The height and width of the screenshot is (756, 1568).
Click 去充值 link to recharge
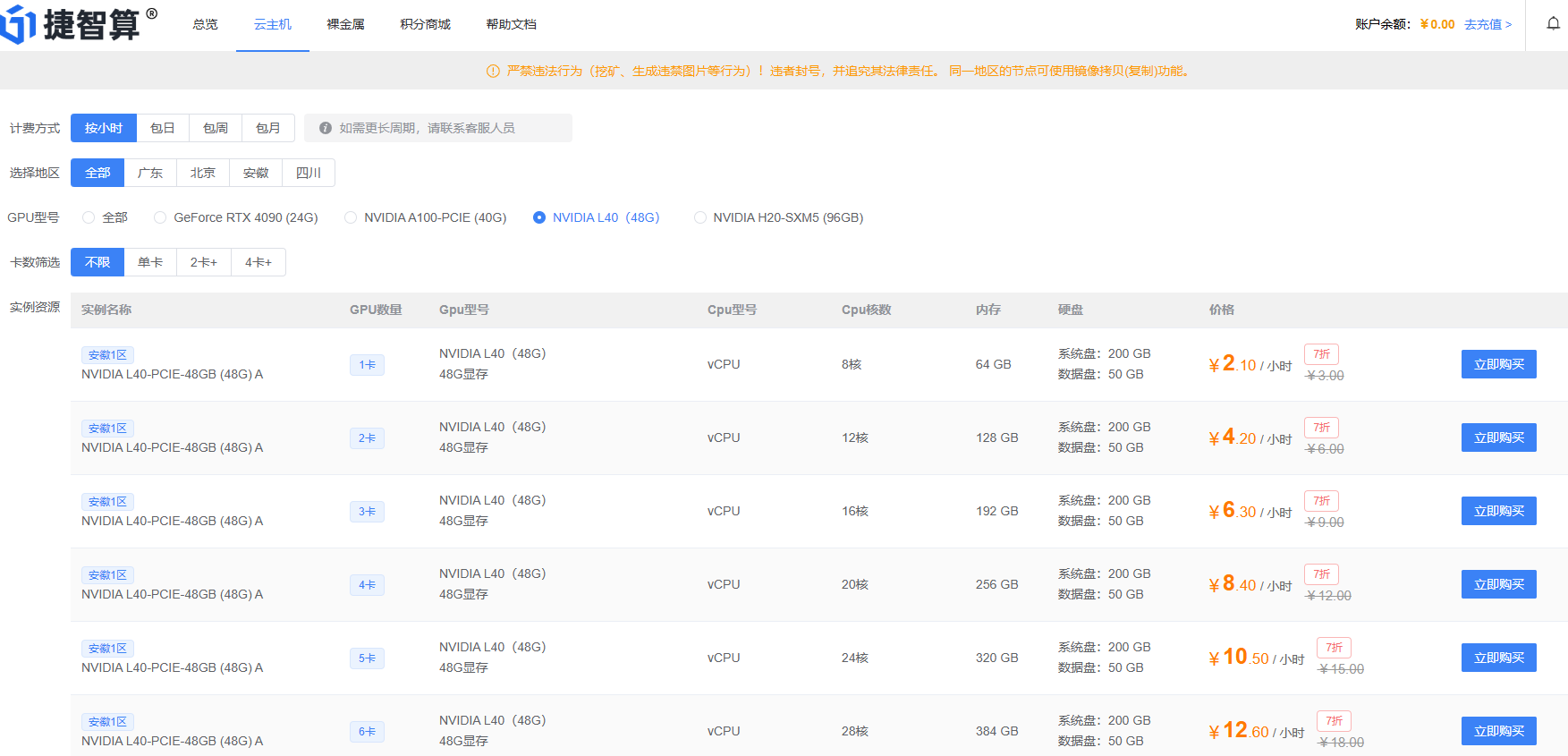coord(1487,24)
